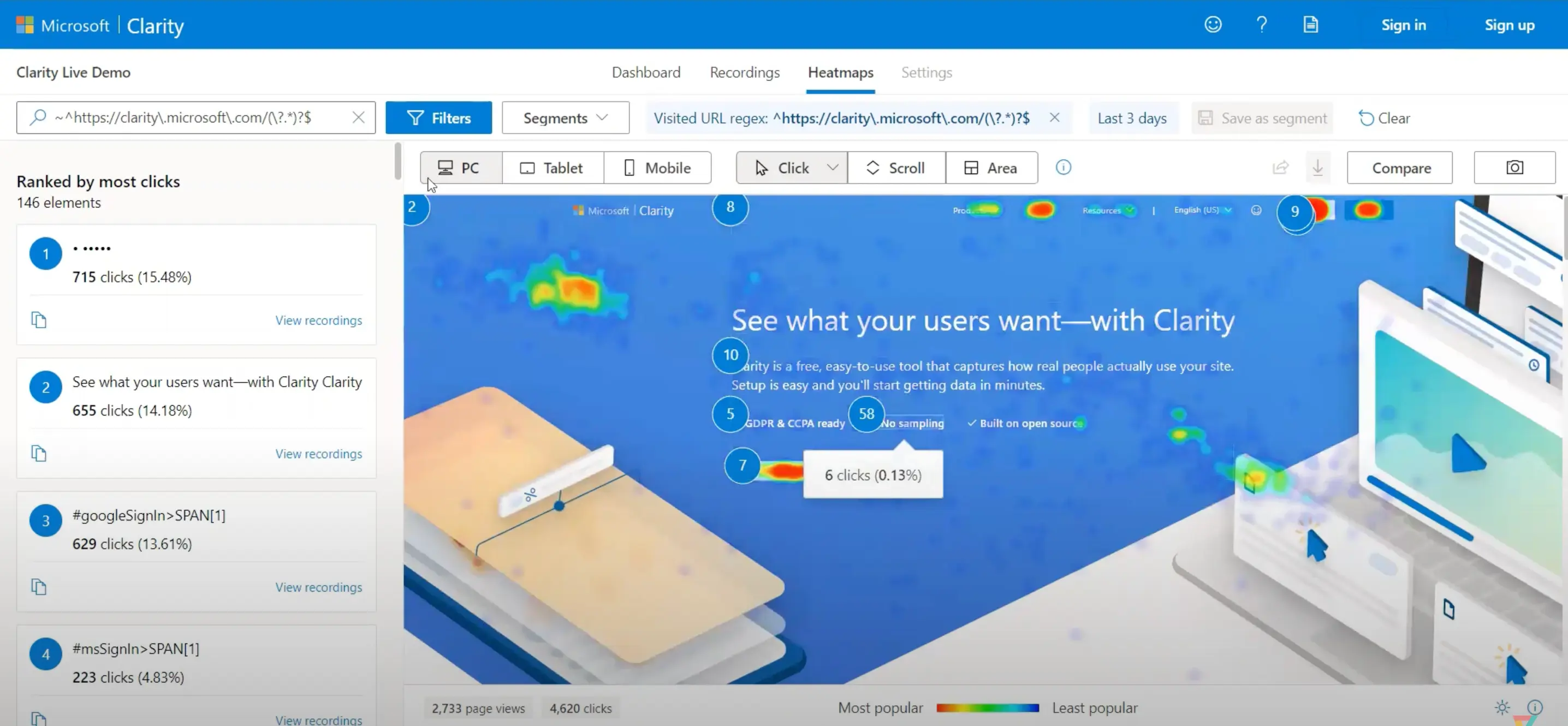1568x726 pixels.
Task: Select heatmap marker number 58
Action: pyautogui.click(x=866, y=414)
